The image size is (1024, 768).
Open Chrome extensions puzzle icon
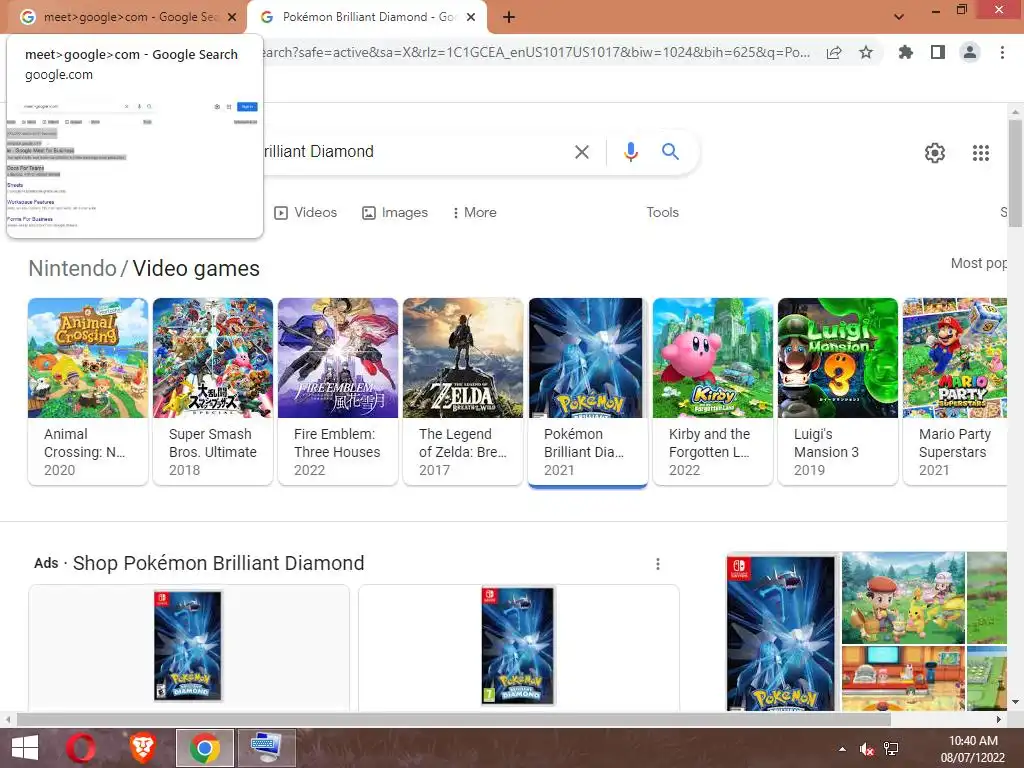[x=905, y=52]
